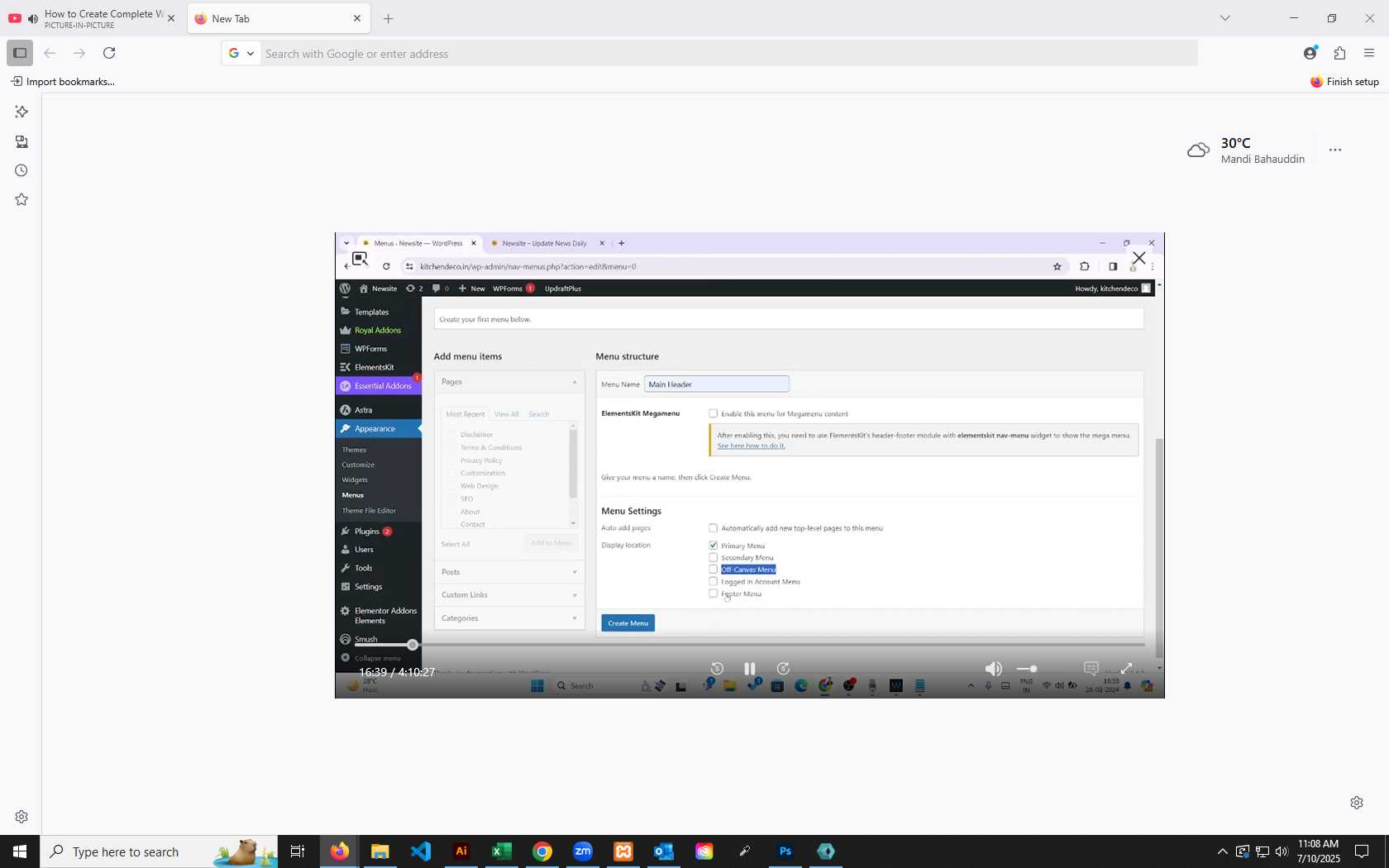The width and height of the screenshot is (1389, 868).
Task: Send picture-in-picture video back to tab
Action: (360, 259)
